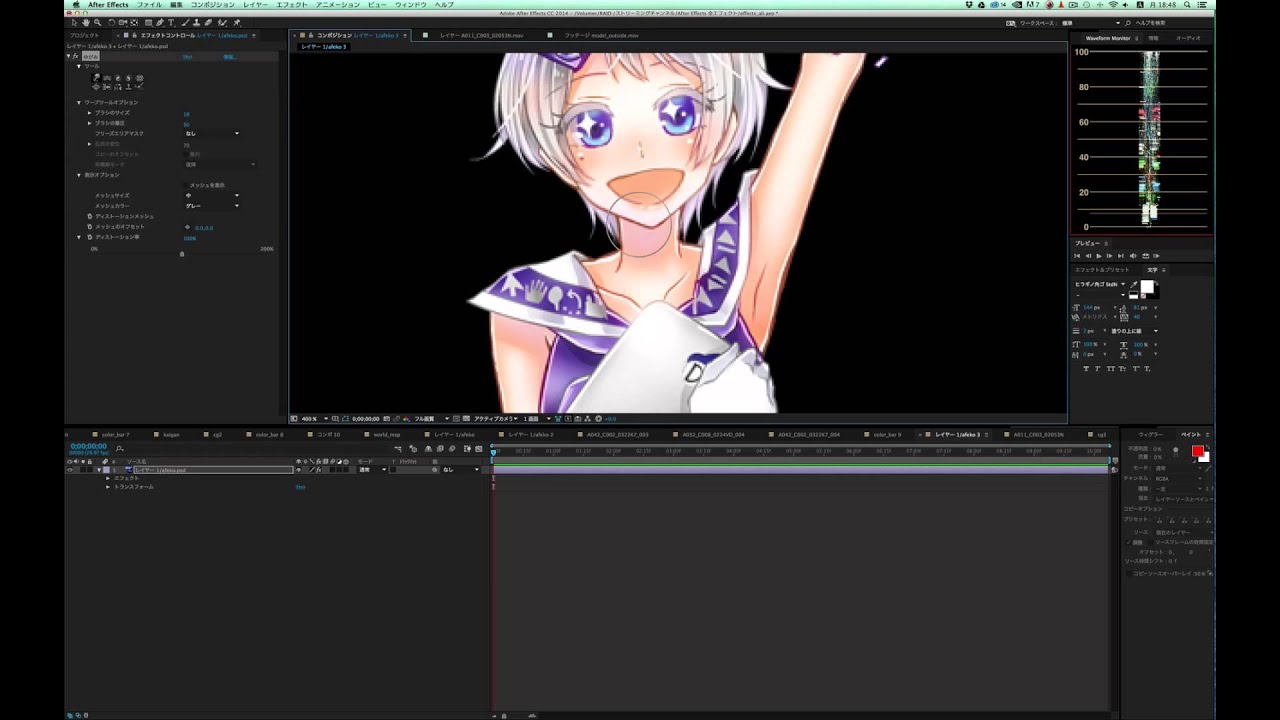This screenshot has width=1280, height=720.
Task: Open the メッシュカラー dropdown
Action: point(212,206)
